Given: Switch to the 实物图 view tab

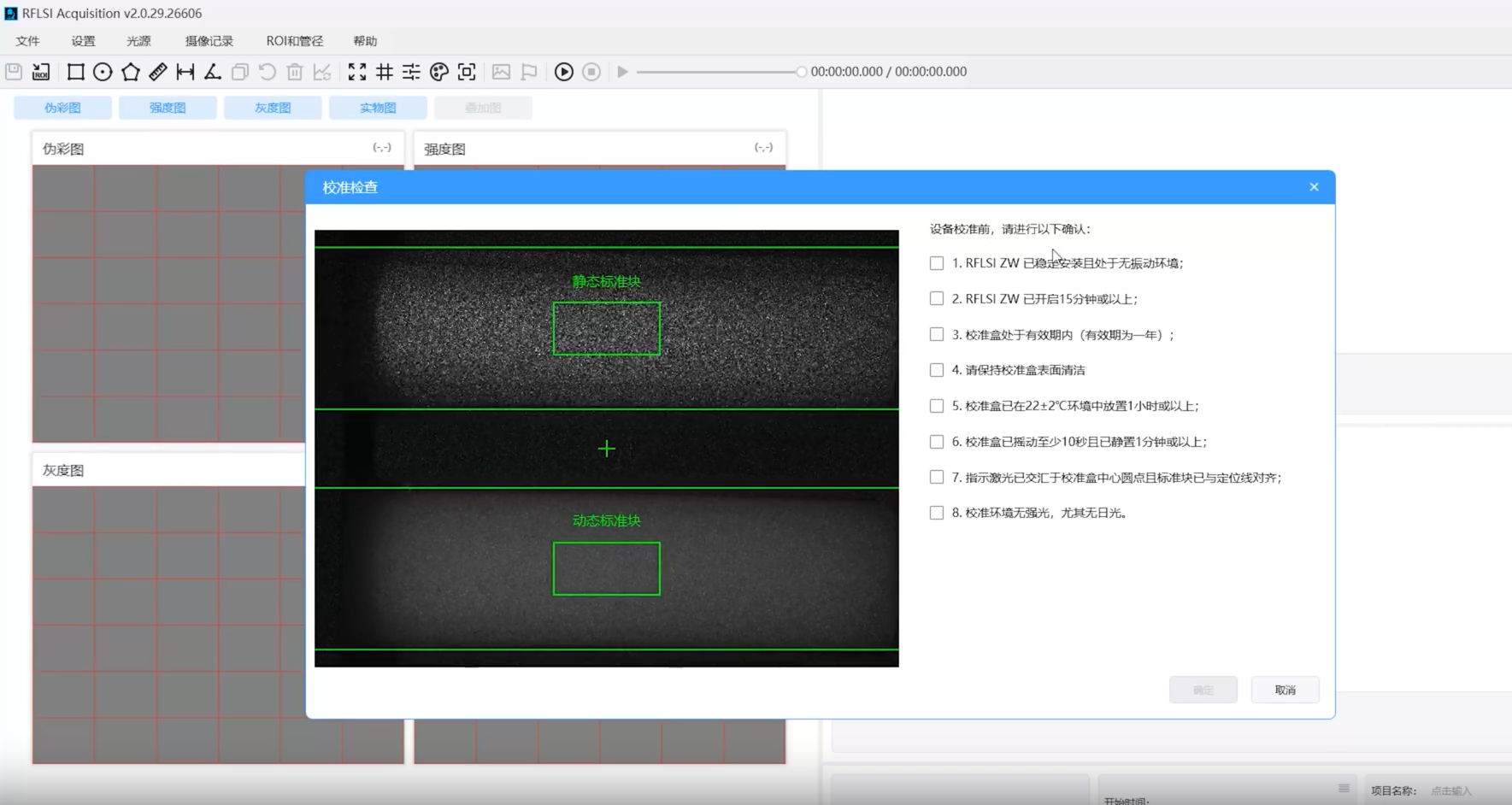Looking at the screenshot, I should click(378, 108).
